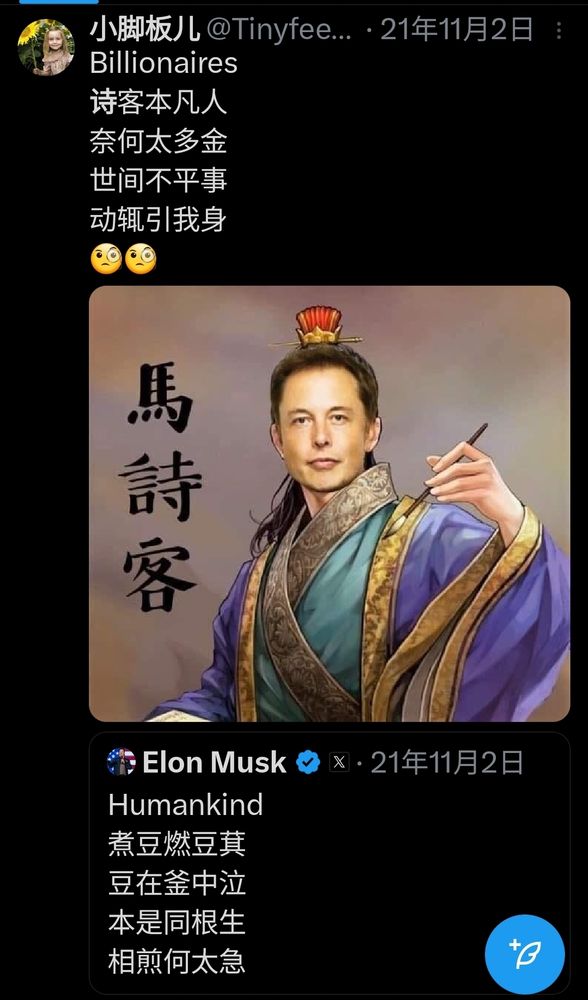This screenshot has height=1000, width=588.
Task: Click the Elon Musk name in quoted tweet
Action: [214, 762]
